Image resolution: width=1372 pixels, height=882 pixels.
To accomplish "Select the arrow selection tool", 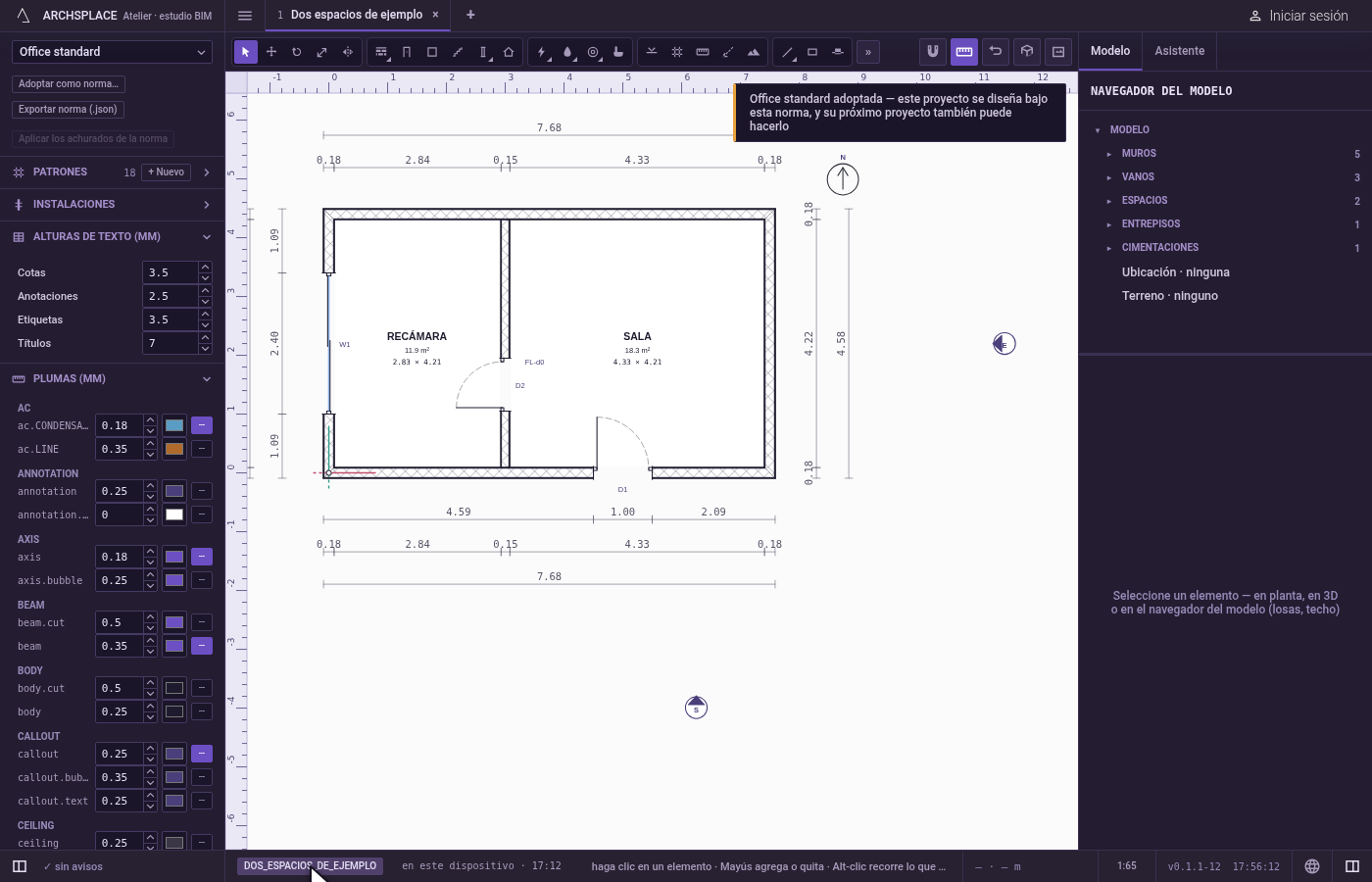I will [x=246, y=52].
